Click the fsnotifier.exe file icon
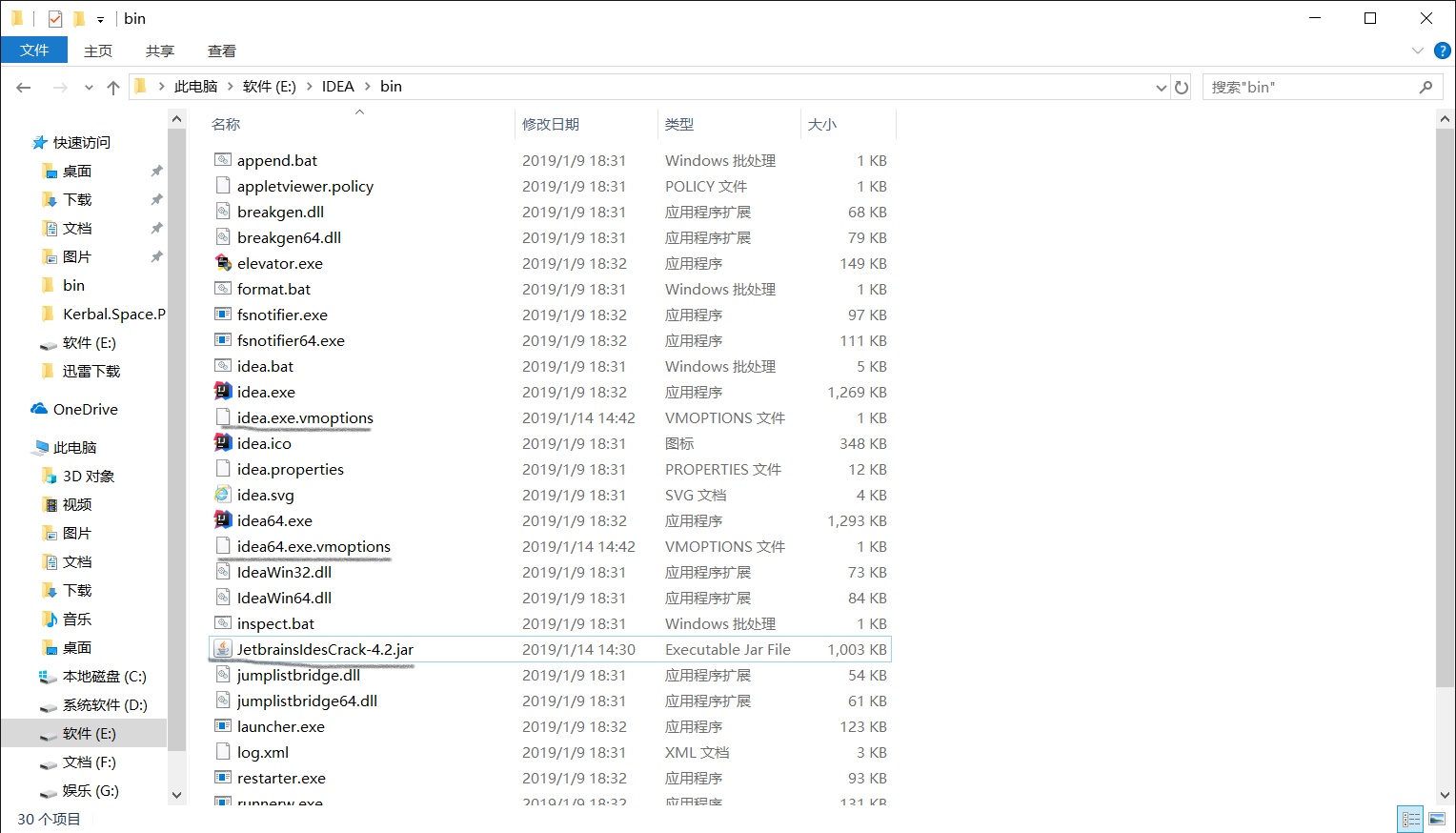 (x=223, y=315)
